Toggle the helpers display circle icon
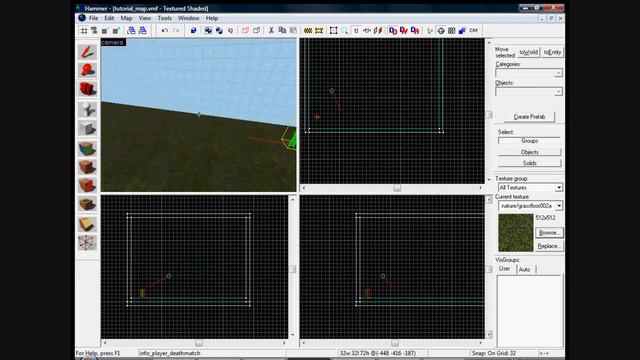The image size is (640, 360). pyautogui.click(x=441, y=31)
